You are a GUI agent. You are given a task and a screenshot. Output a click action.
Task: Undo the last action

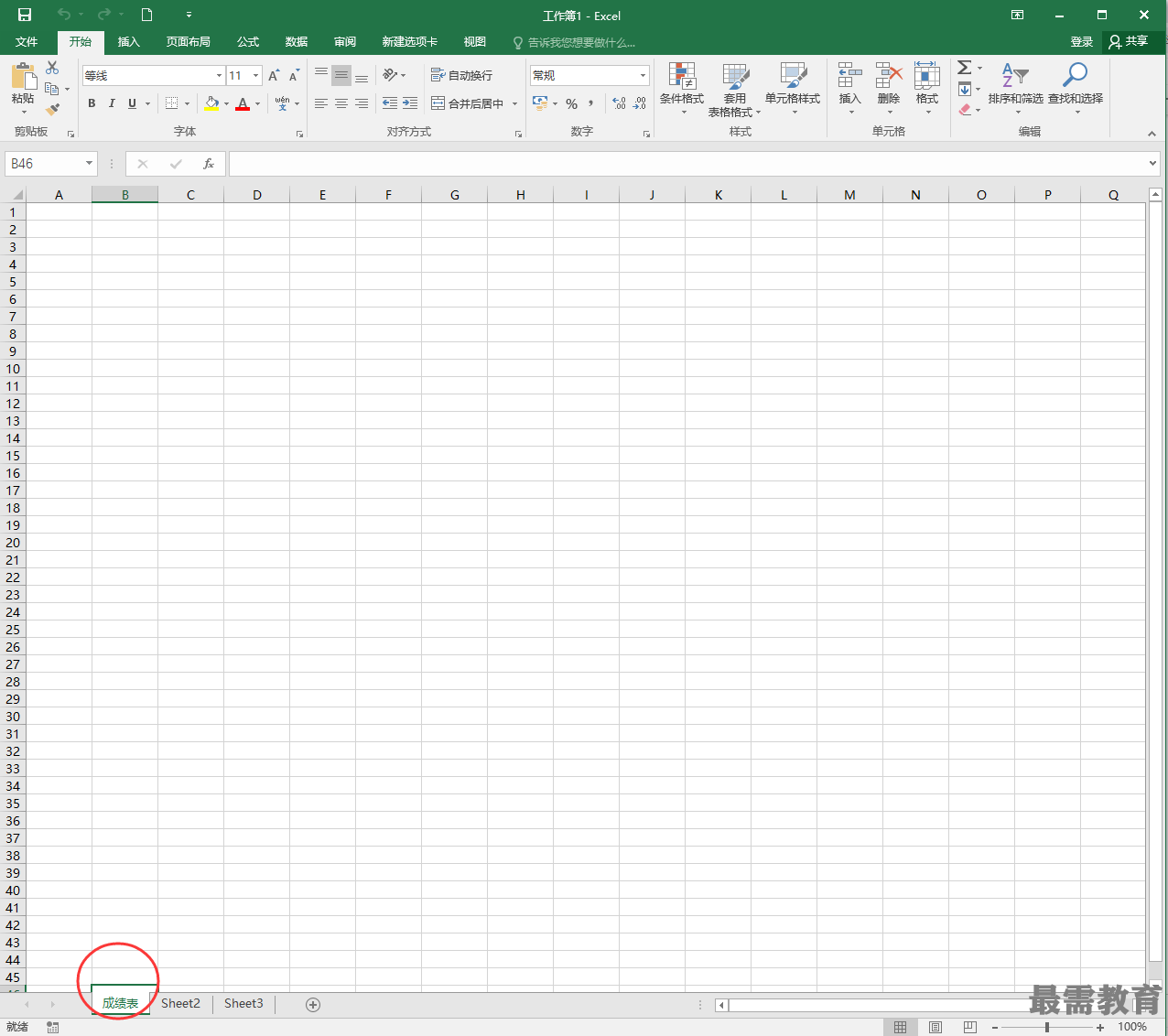coord(63,15)
